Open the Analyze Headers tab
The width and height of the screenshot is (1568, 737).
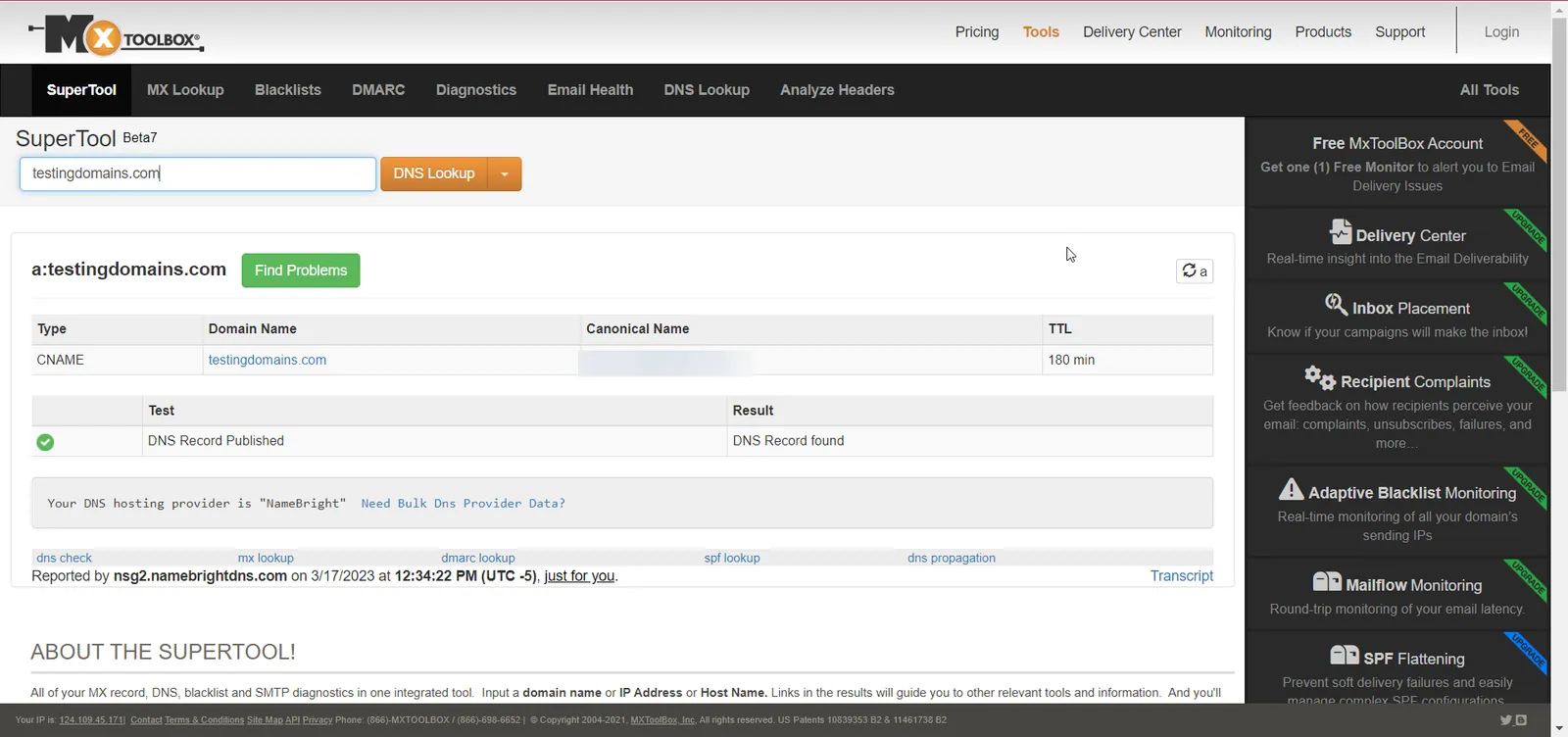point(837,90)
